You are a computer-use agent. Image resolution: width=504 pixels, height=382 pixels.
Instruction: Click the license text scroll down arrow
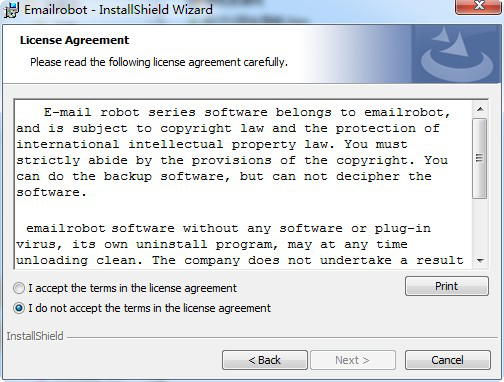click(480, 260)
